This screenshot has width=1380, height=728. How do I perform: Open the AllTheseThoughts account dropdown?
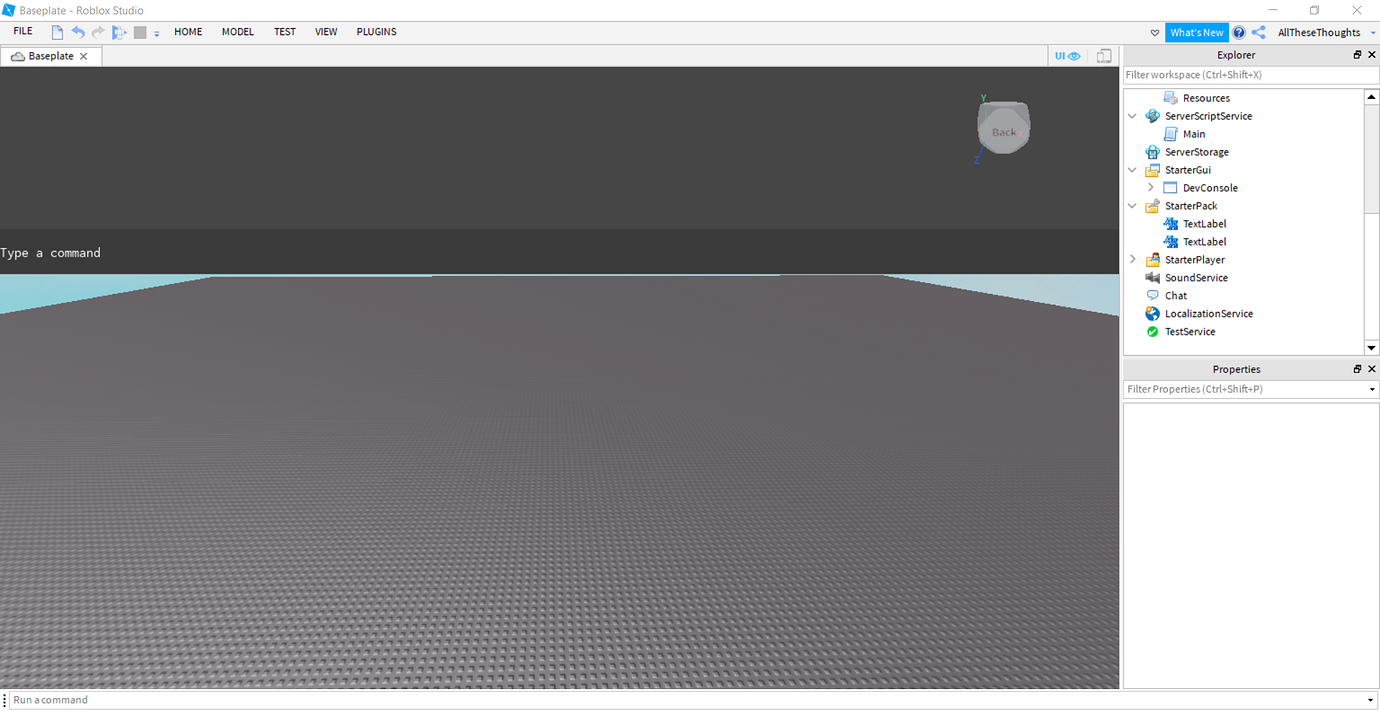pos(1373,33)
